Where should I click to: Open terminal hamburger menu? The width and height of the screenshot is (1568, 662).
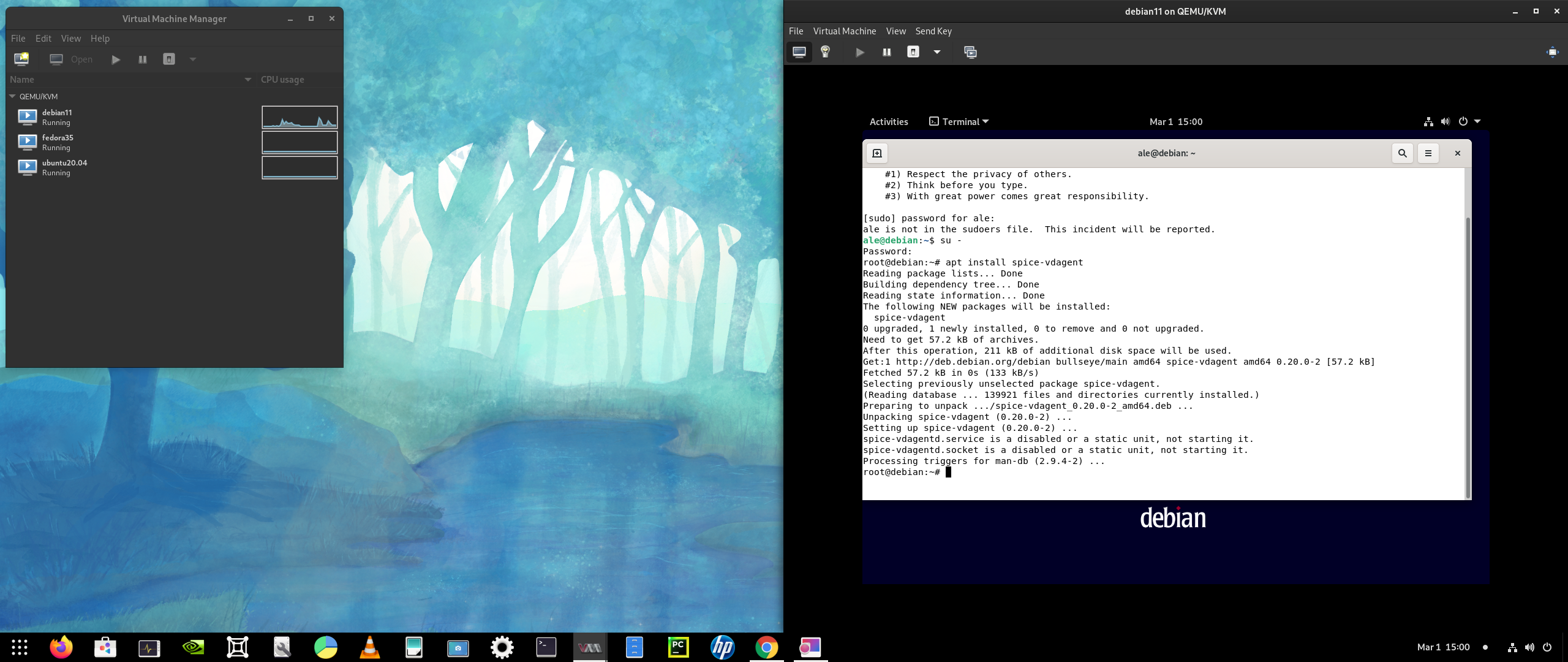pos(1428,153)
